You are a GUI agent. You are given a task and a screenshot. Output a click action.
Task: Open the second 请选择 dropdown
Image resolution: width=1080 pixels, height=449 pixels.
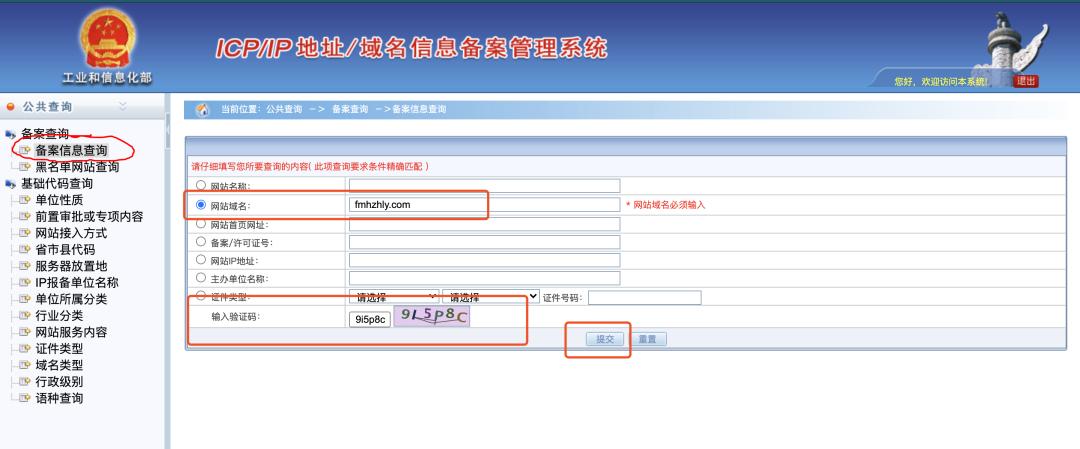[x=490, y=297]
